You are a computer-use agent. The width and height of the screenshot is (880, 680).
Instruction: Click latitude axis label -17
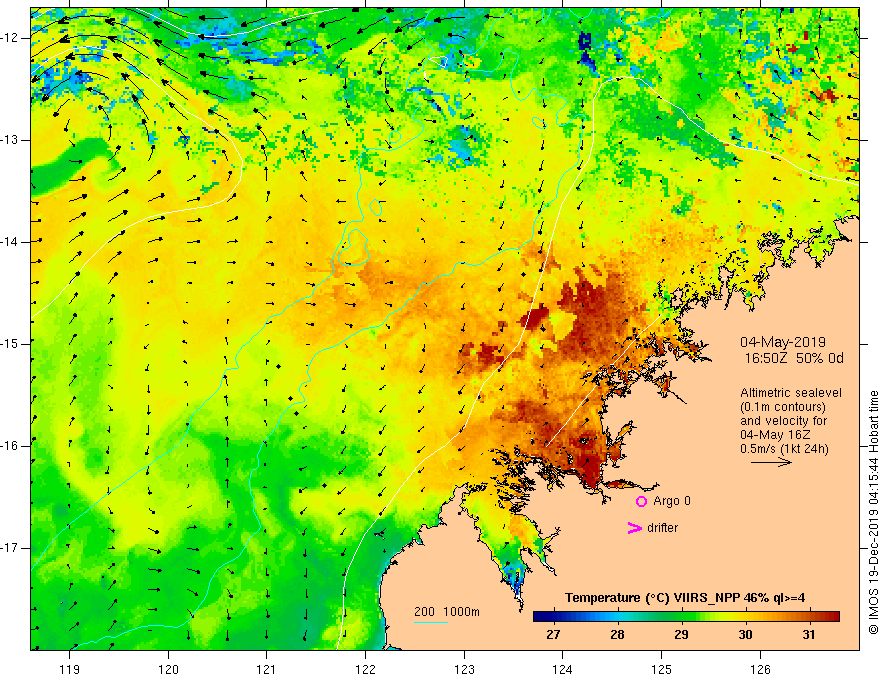pos(10,548)
